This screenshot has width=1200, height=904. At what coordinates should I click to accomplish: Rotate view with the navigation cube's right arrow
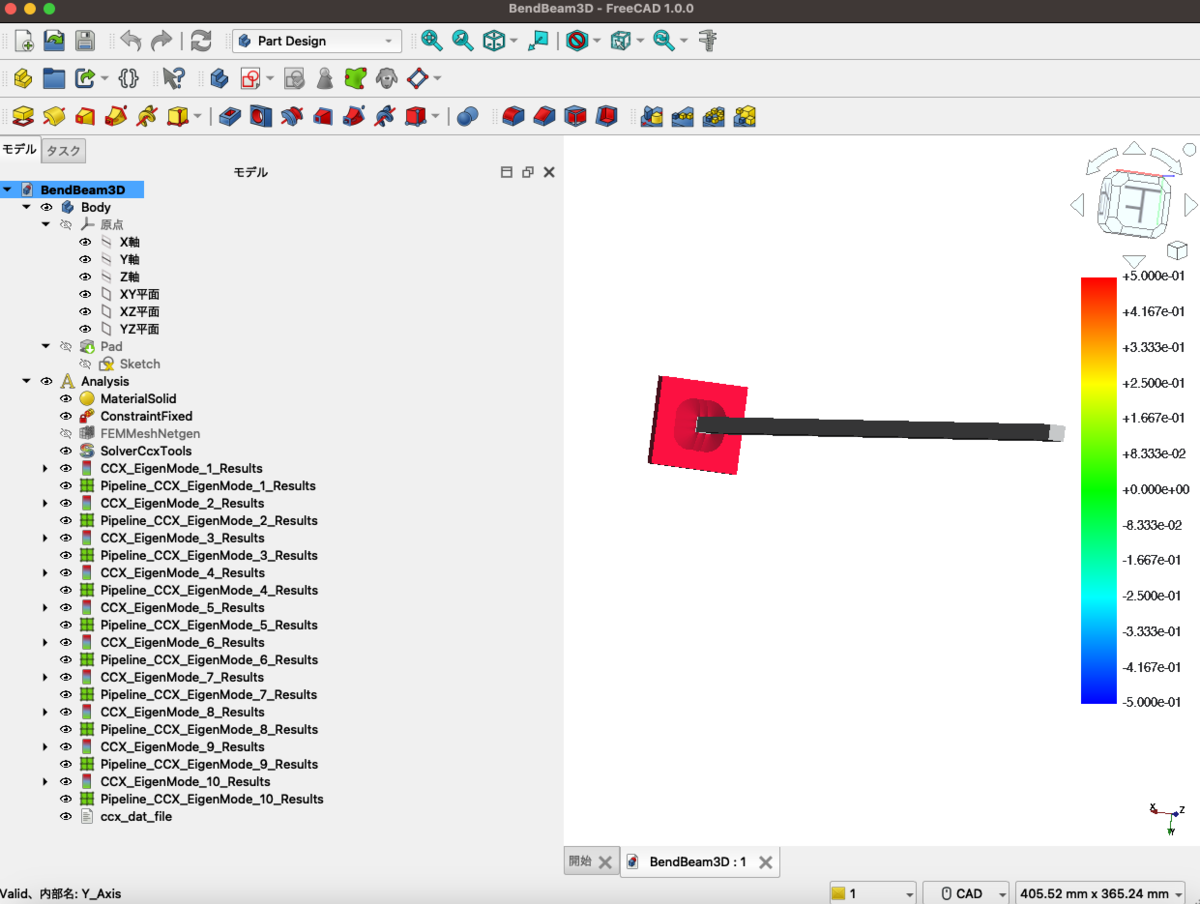[x=1191, y=205]
